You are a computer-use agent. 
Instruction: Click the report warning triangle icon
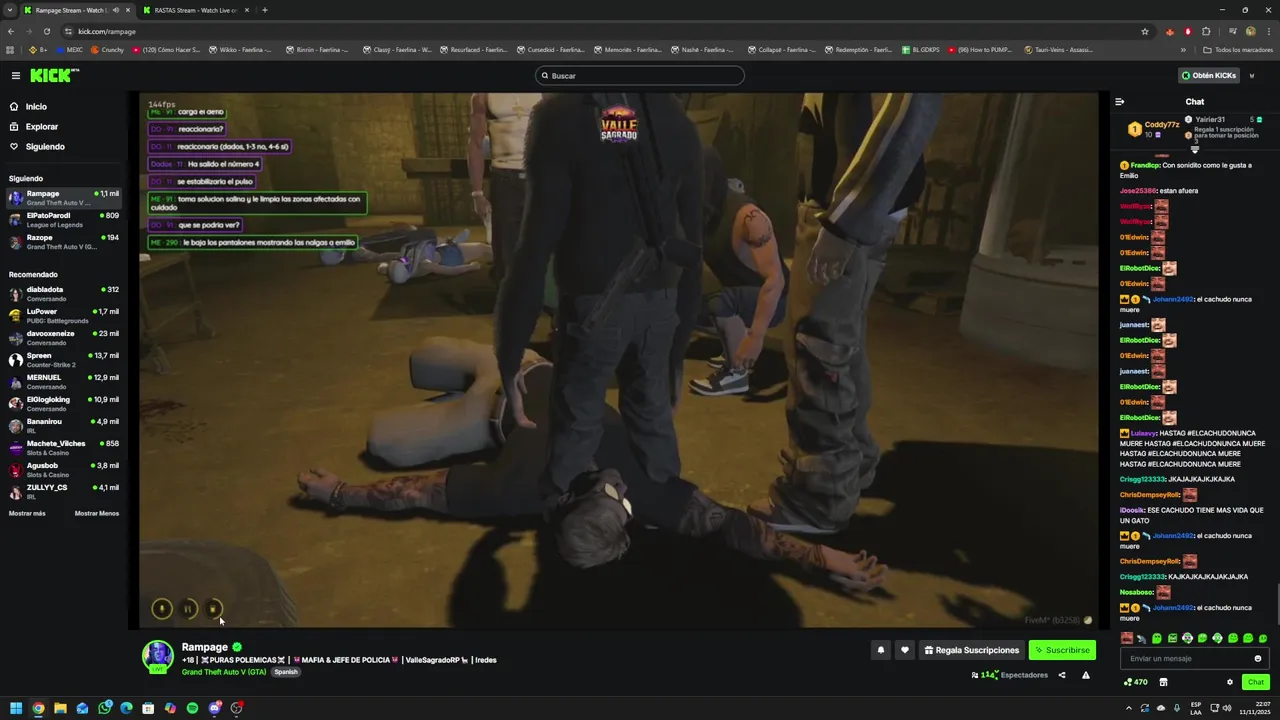[x=1085, y=675]
